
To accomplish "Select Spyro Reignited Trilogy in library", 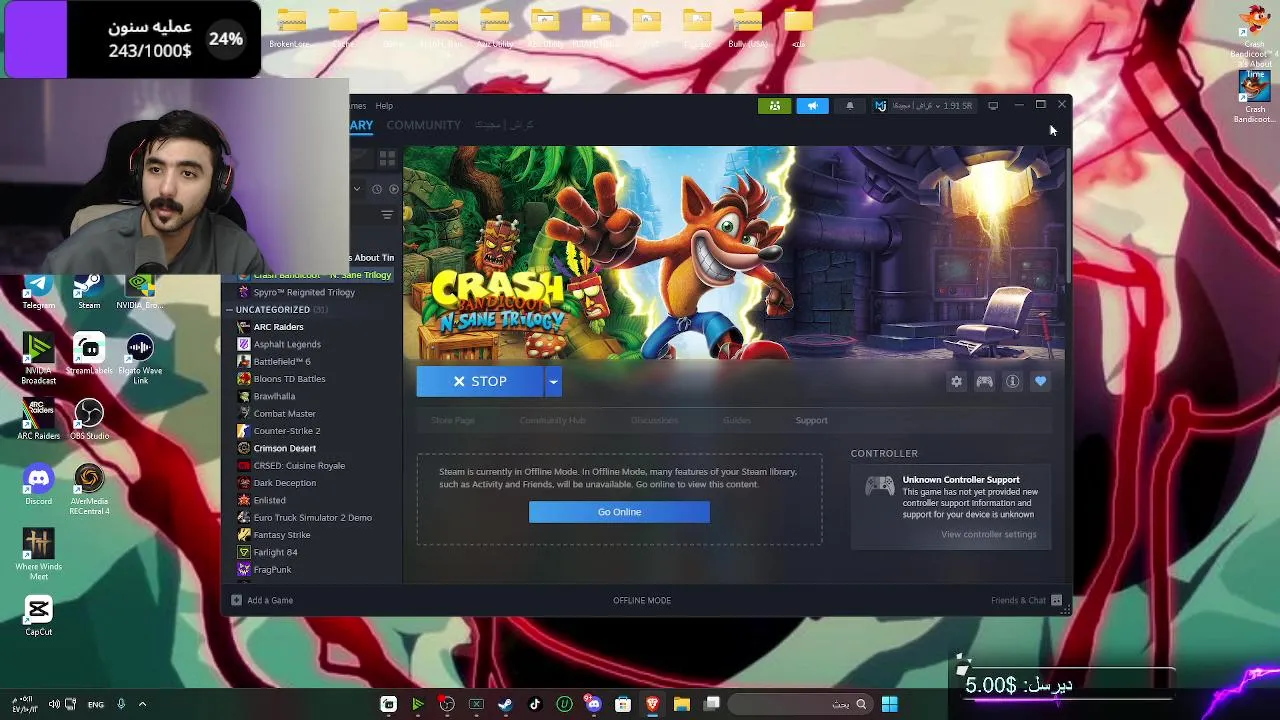I will pyautogui.click(x=304, y=292).
